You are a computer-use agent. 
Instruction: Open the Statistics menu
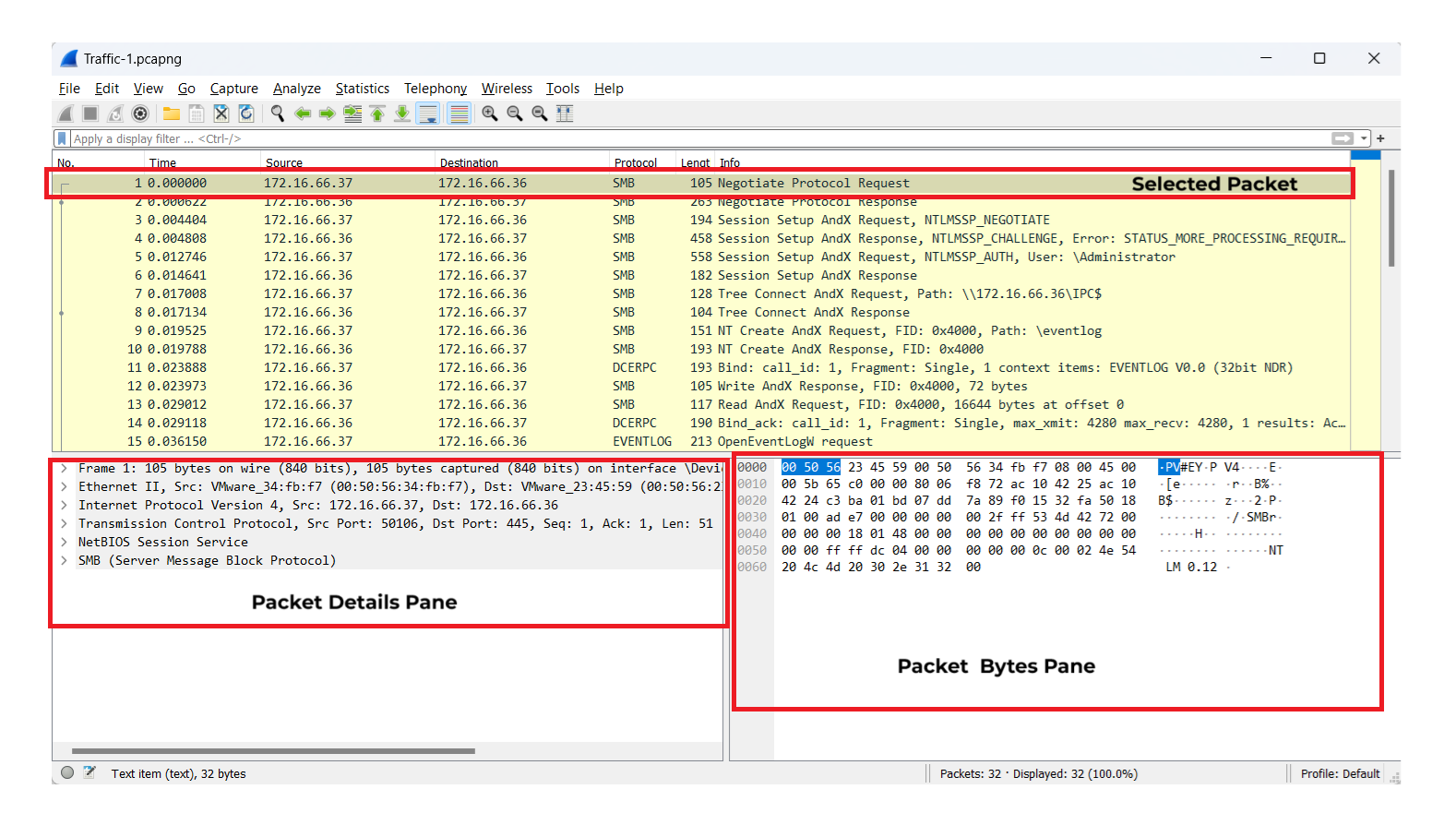point(363,89)
